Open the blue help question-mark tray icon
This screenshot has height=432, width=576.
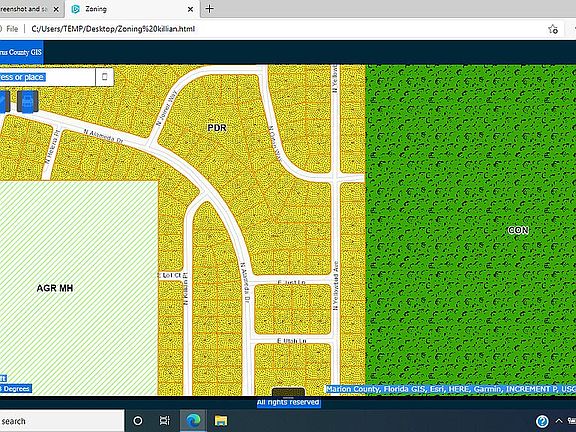[x=542, y=421]
